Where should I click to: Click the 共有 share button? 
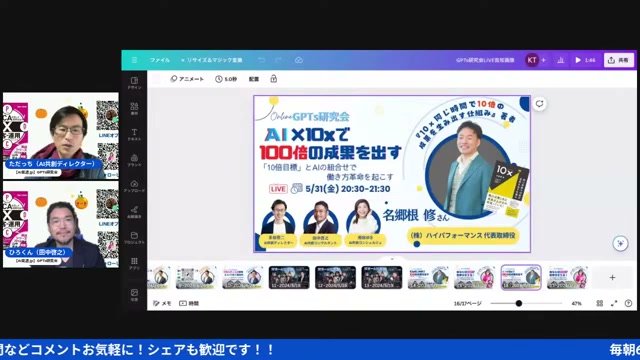pyautogui.click(x=619, y=60)
